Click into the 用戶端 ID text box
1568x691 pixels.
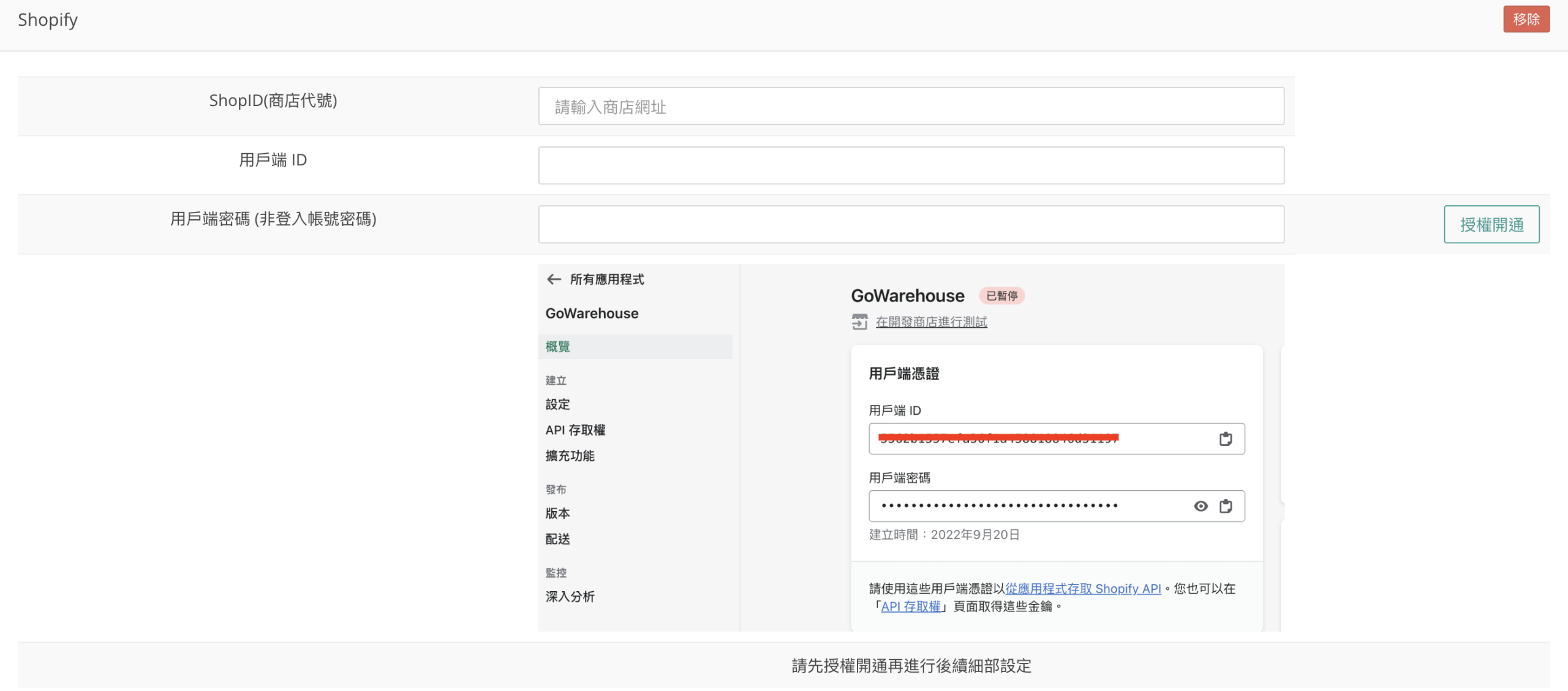(x=911, y=165)
